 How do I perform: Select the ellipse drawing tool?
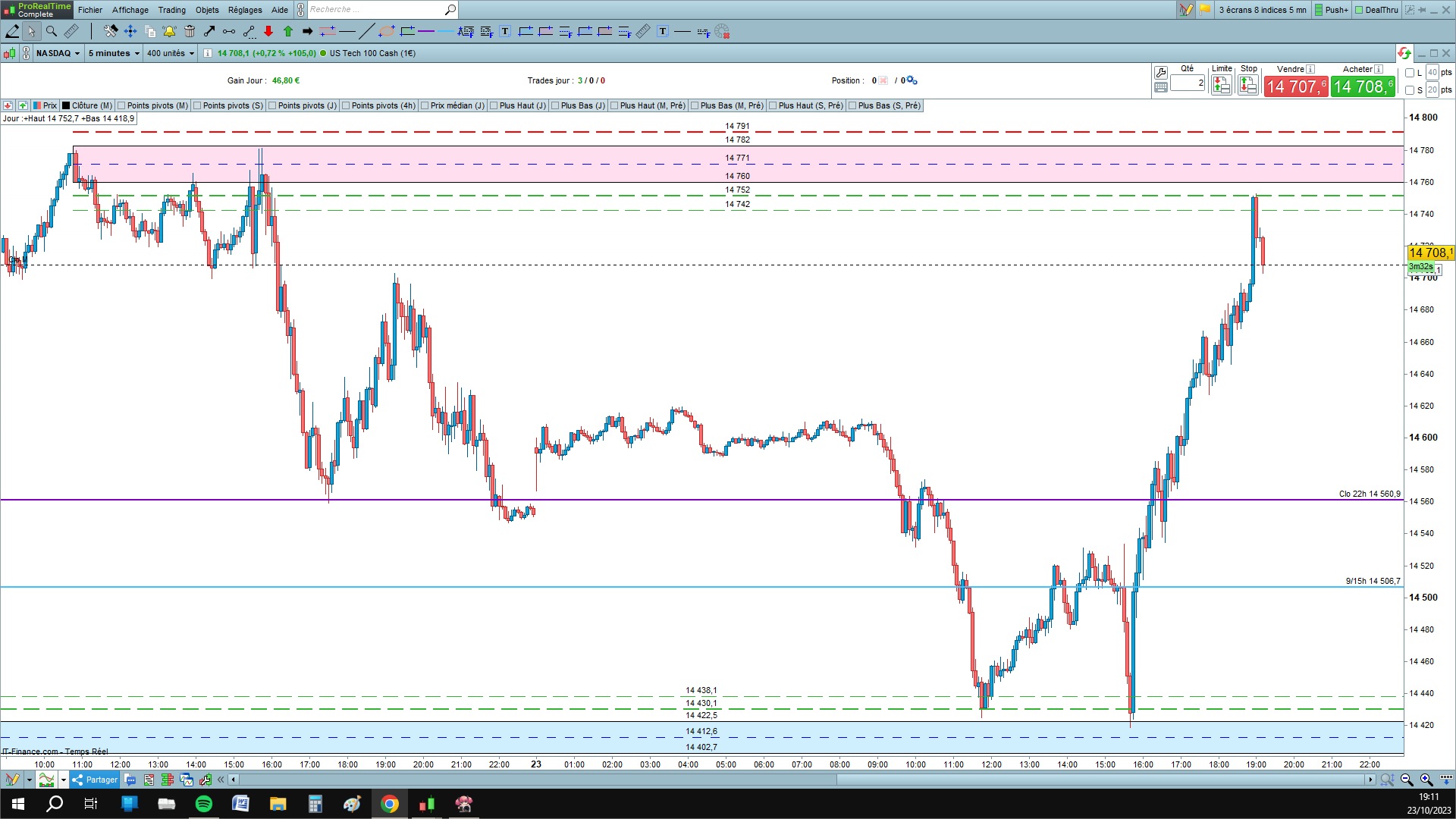coord(386,31)
